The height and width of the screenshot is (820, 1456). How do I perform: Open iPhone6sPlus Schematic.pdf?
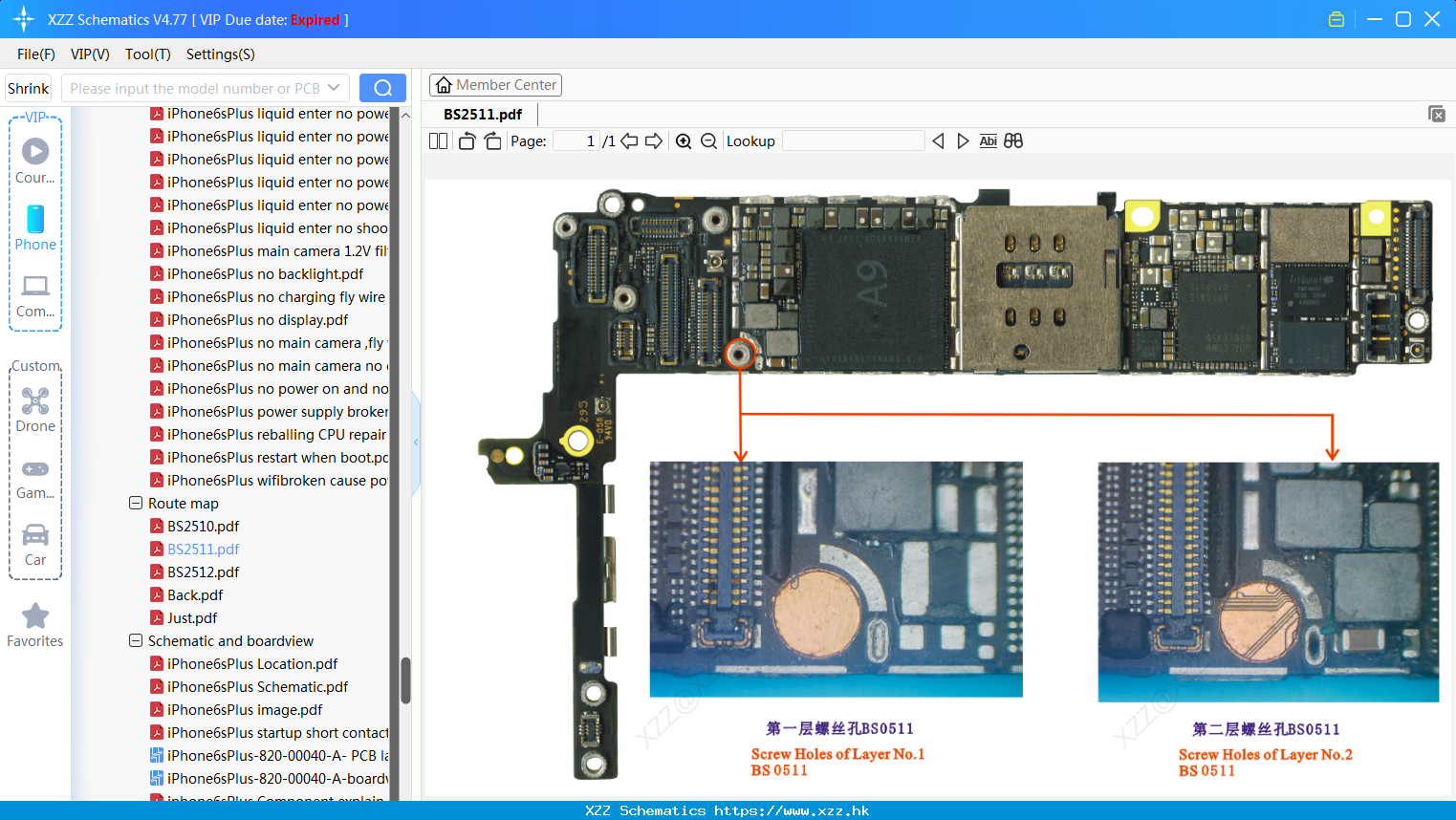(257, 687)
